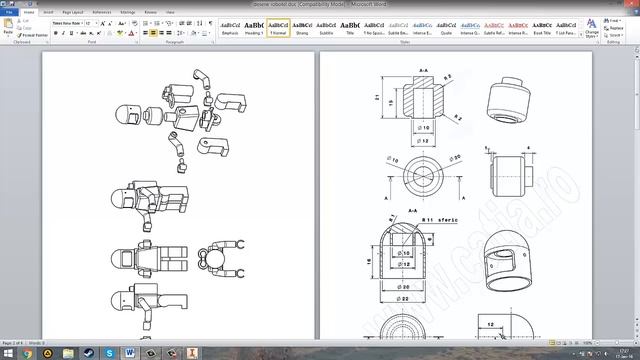Switch to the Review tab
The height and width of the screenshot is (360, 640).
tap(151, 12)
